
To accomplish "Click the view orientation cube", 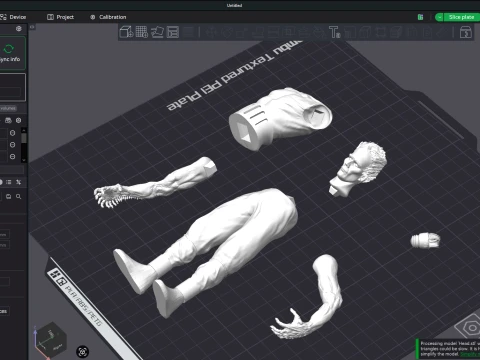I will pyautogui.click(x=50, y=340).
